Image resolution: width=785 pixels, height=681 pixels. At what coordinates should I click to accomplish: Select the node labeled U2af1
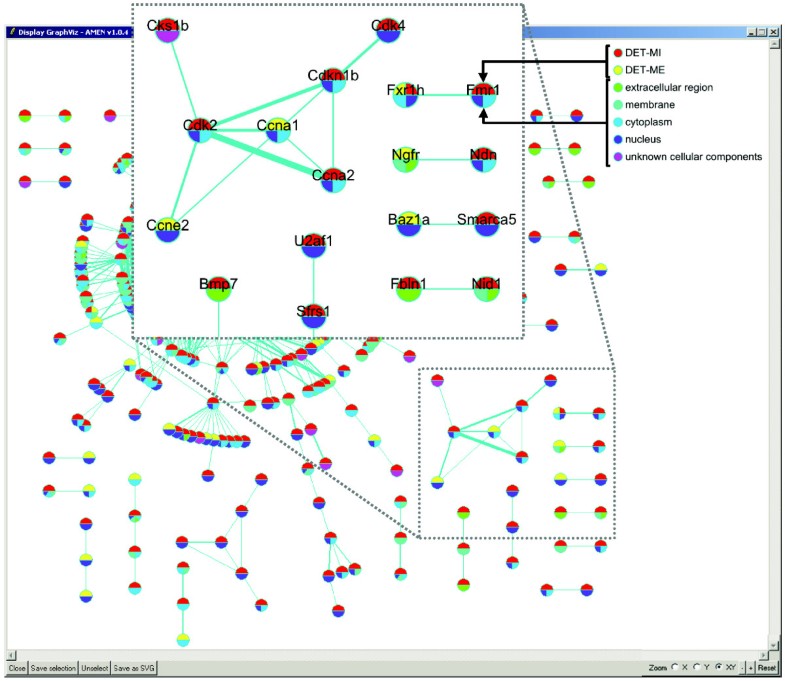313,245
